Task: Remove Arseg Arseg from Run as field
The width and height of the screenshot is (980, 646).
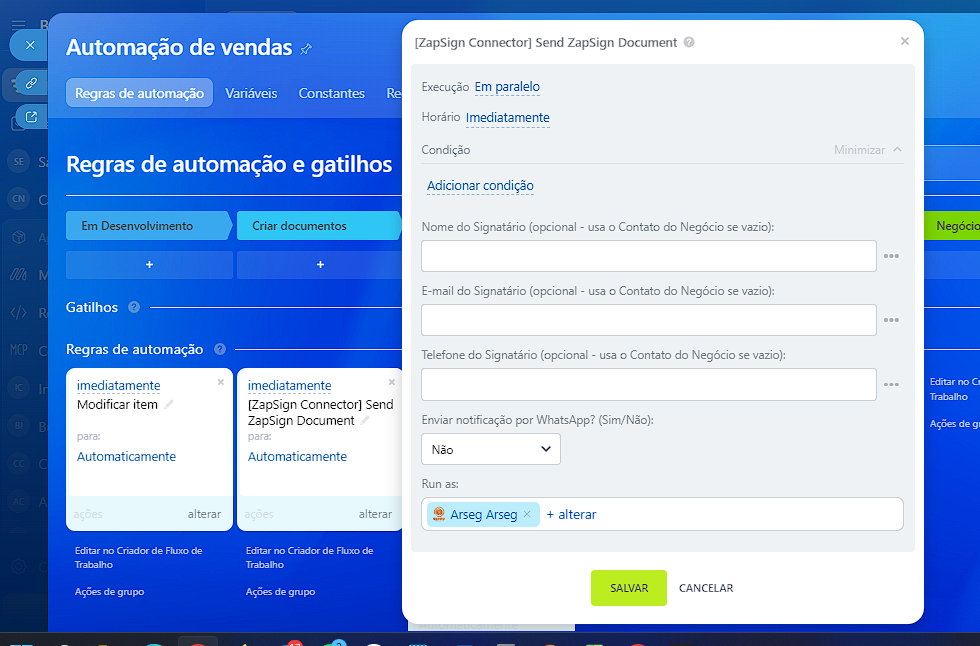Action: [527, 514]
